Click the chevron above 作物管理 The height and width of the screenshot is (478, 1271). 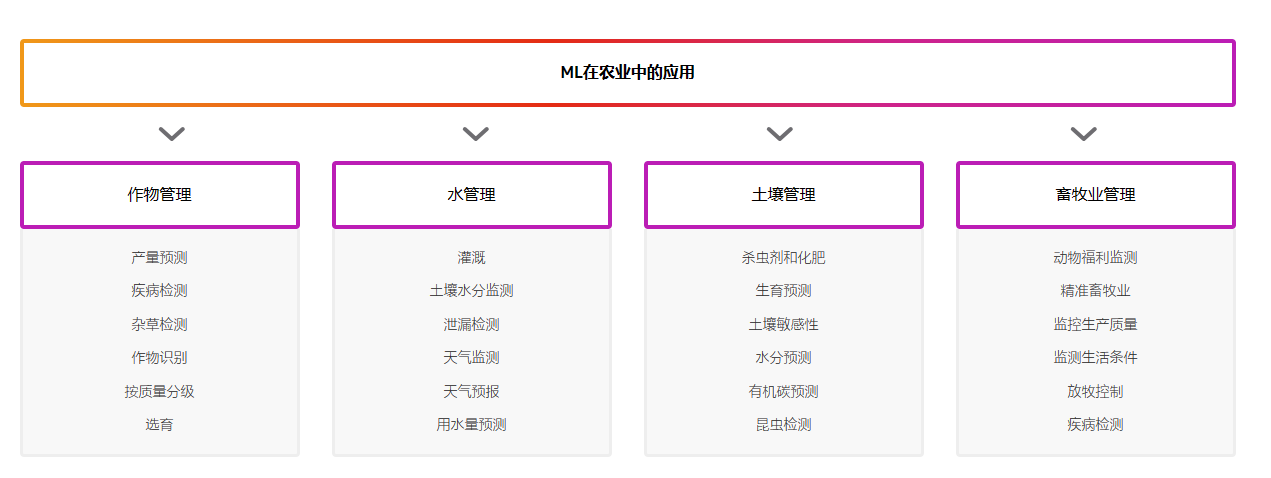tap(172, 133)
